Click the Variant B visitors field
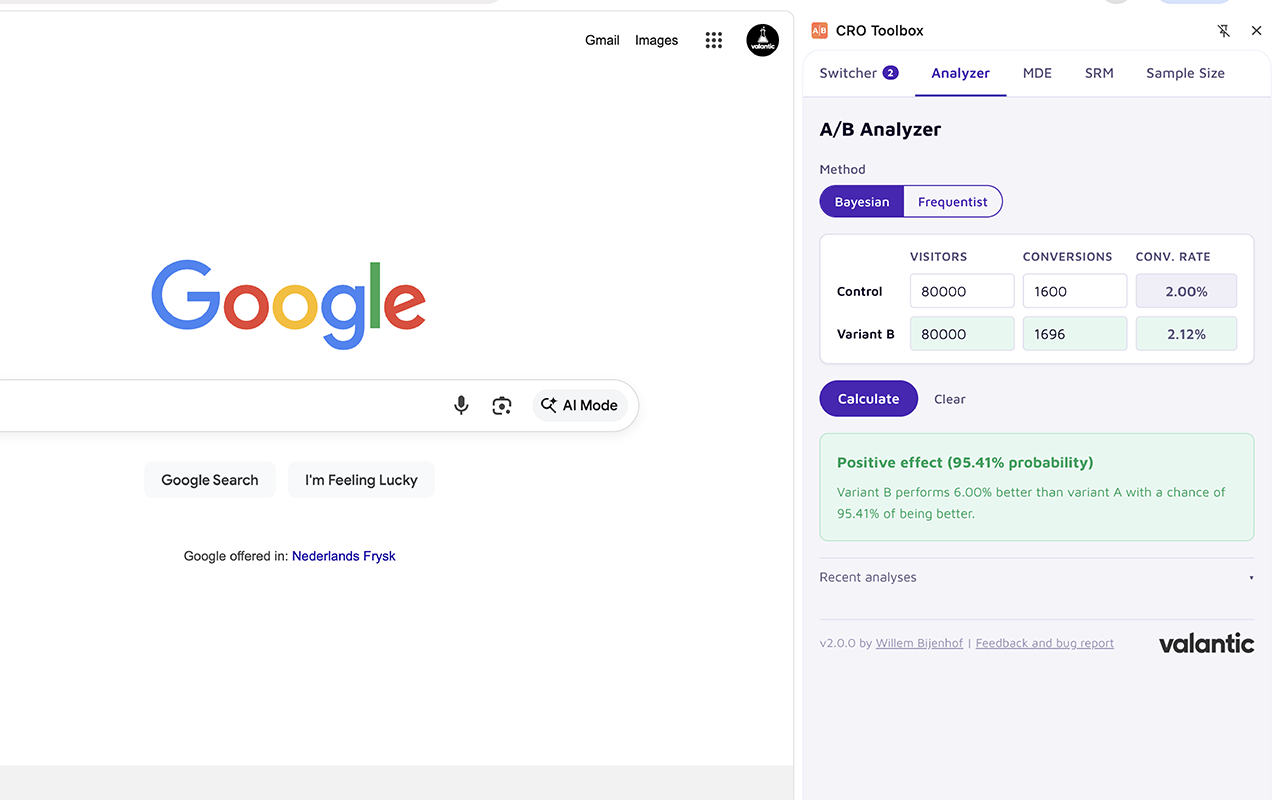1280x800 pixels. point(962,334)
